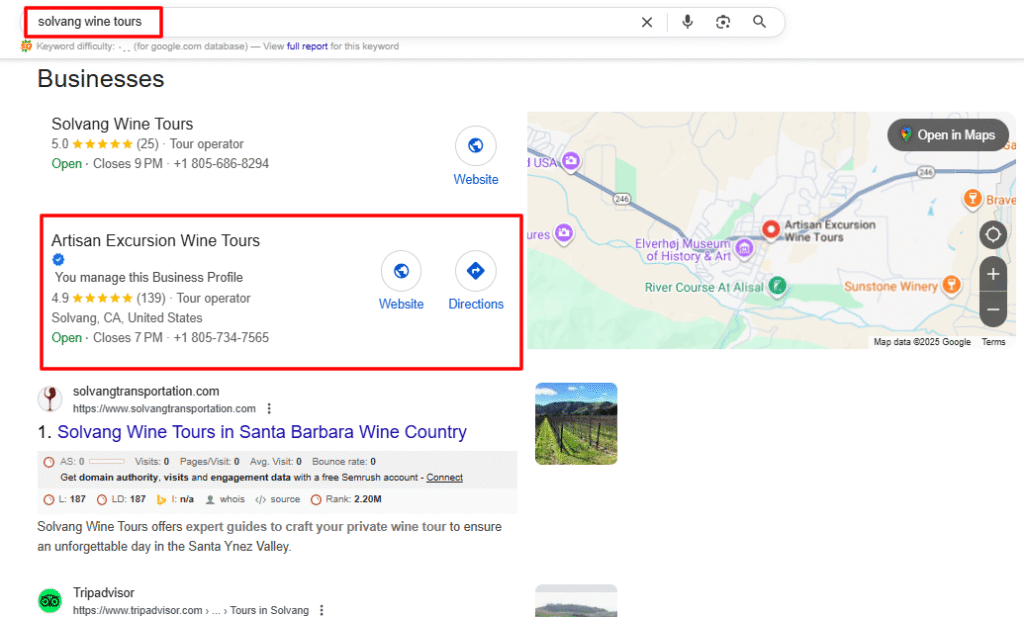Viewport: 1024px width, 617px height.
Task: Open Google Lens image search icon
Action: coord(723,22)
